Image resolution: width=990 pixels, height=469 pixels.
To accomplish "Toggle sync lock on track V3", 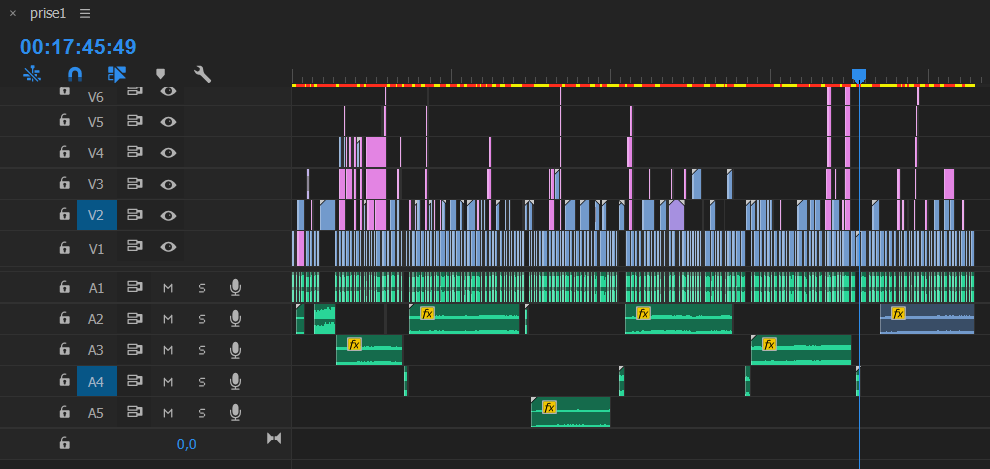I will (x=134, y=184).
